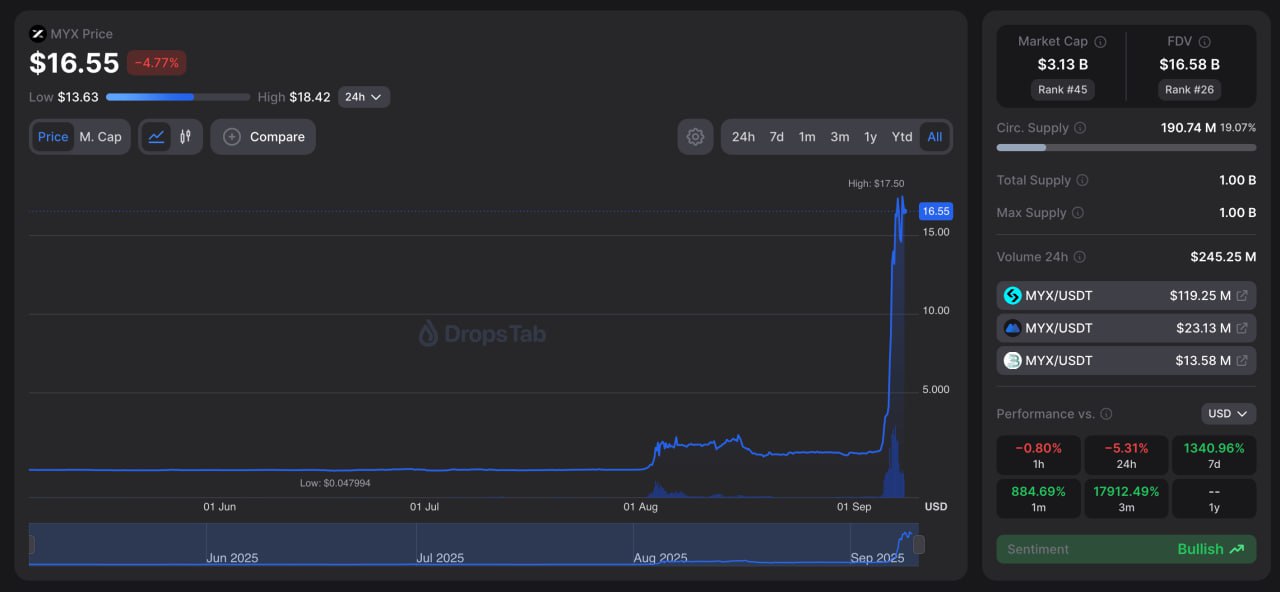Click the Compare button
The height and width of the screenshot is (592, 1280).
click(x=263, y=137)
